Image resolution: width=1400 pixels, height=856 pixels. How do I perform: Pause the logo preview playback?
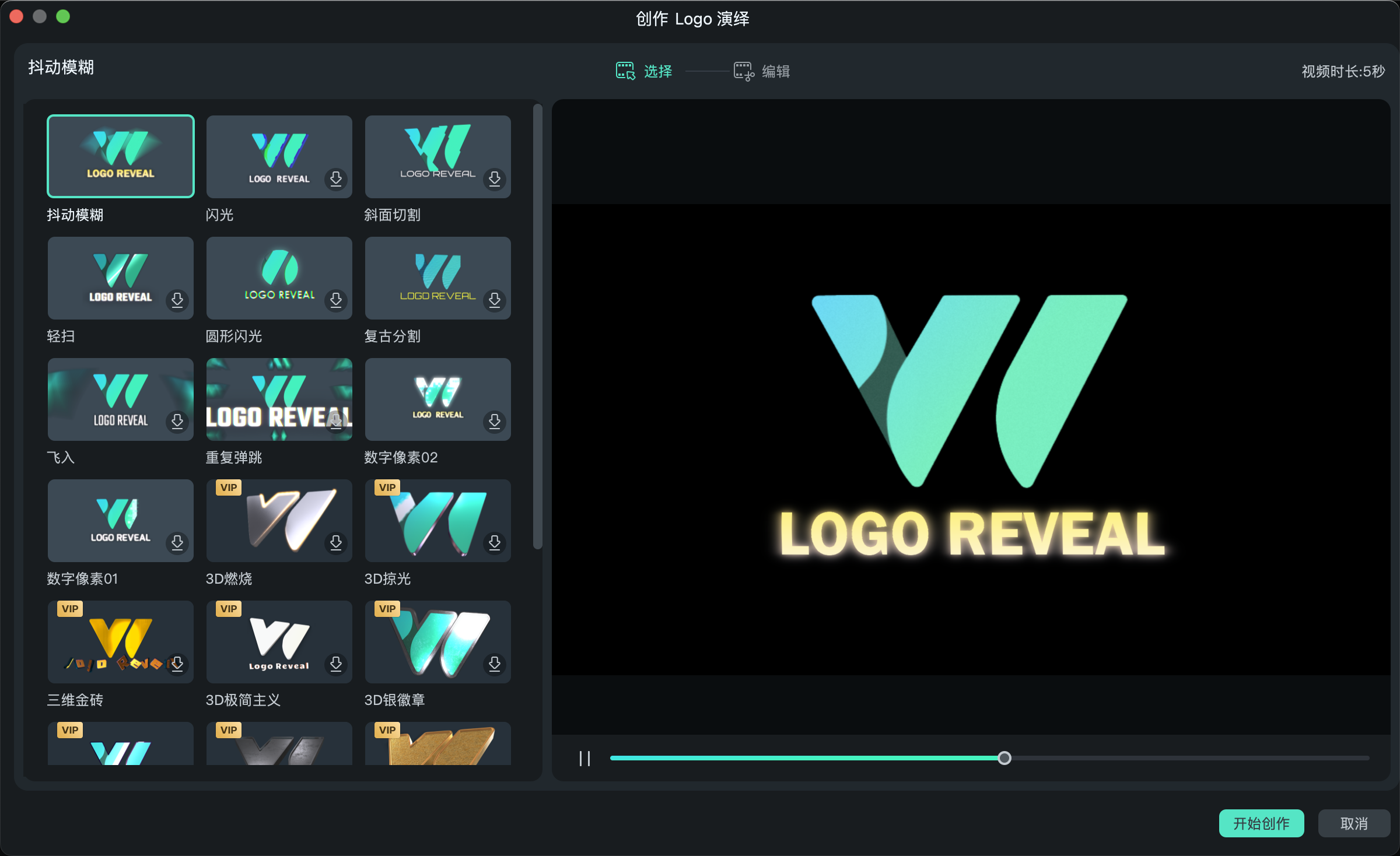pos(584,758)
